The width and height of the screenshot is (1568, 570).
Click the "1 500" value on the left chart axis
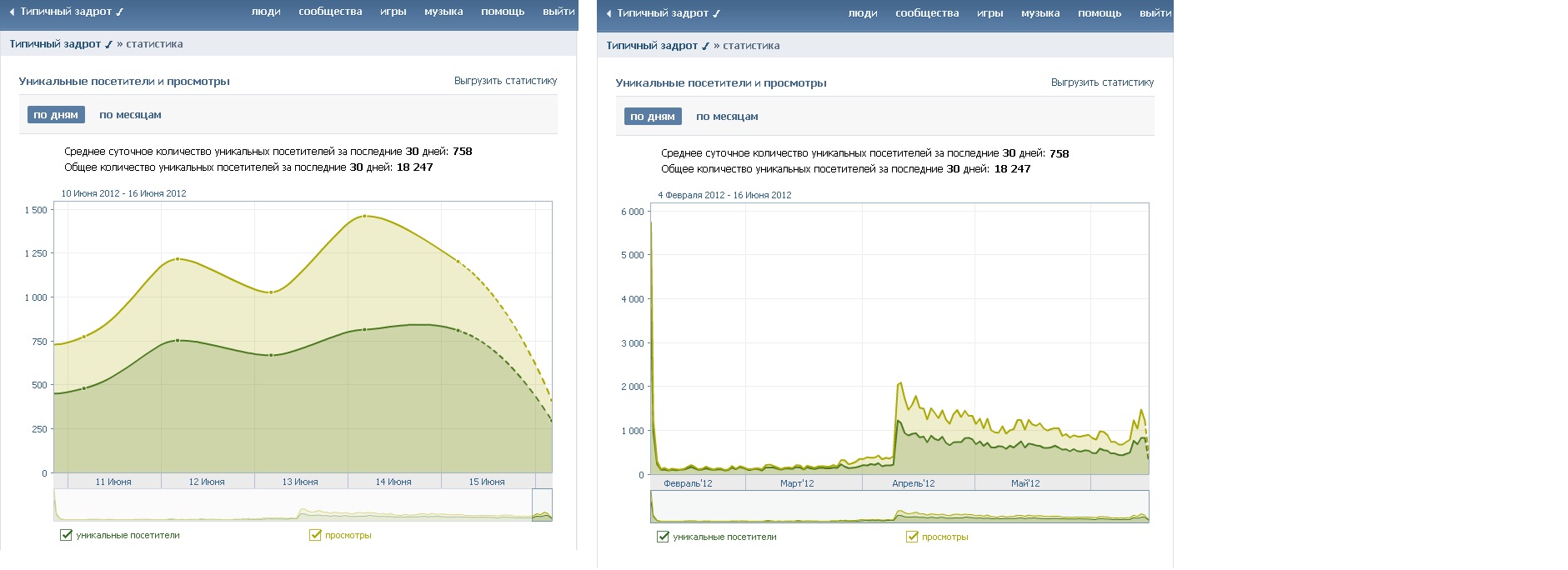coord(36,210)
